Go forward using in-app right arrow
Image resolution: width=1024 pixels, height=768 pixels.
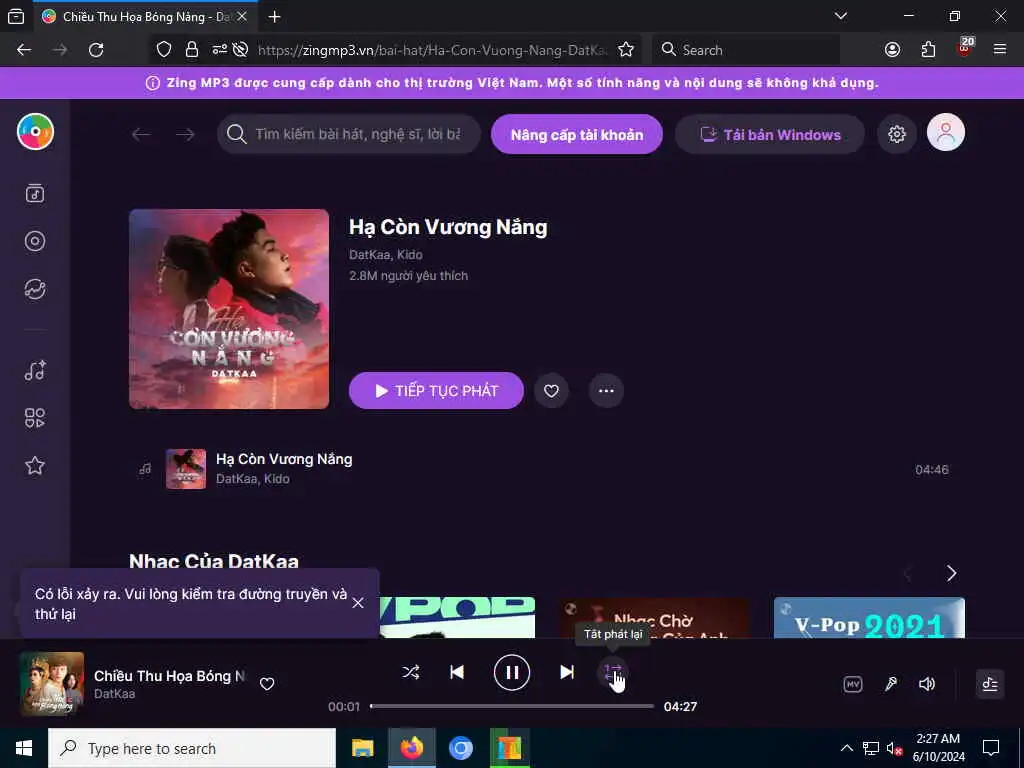[185, 135]
